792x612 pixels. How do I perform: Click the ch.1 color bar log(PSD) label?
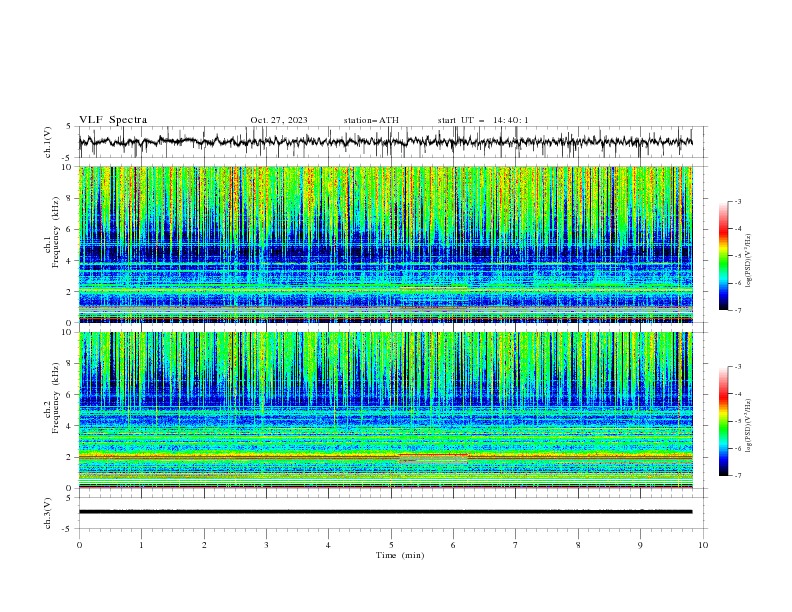click(x=749, y=261)
